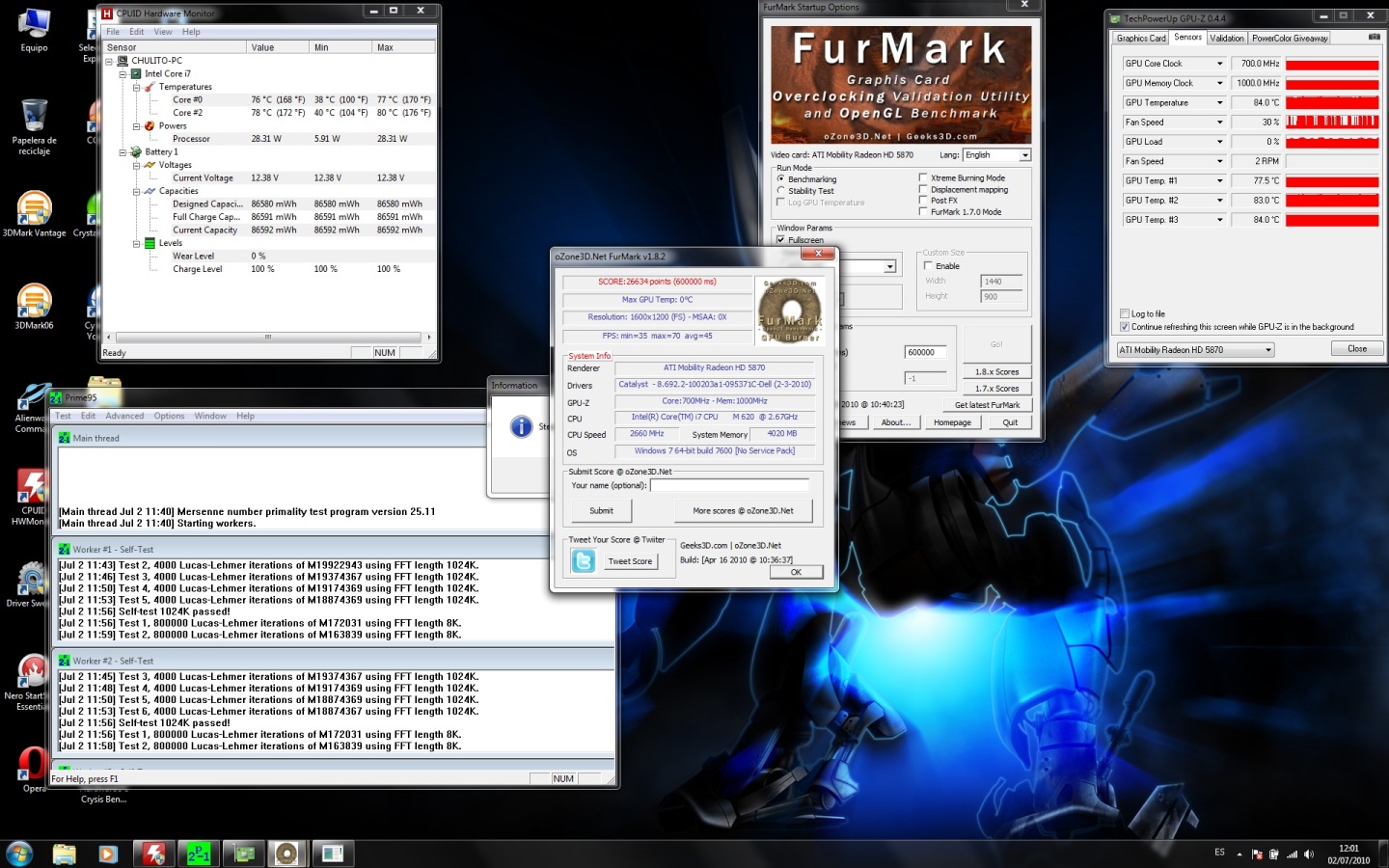
Task: Enable Xtreme Burning Mode checkbox
Action: pyautogui.click(x=923, y=177)
